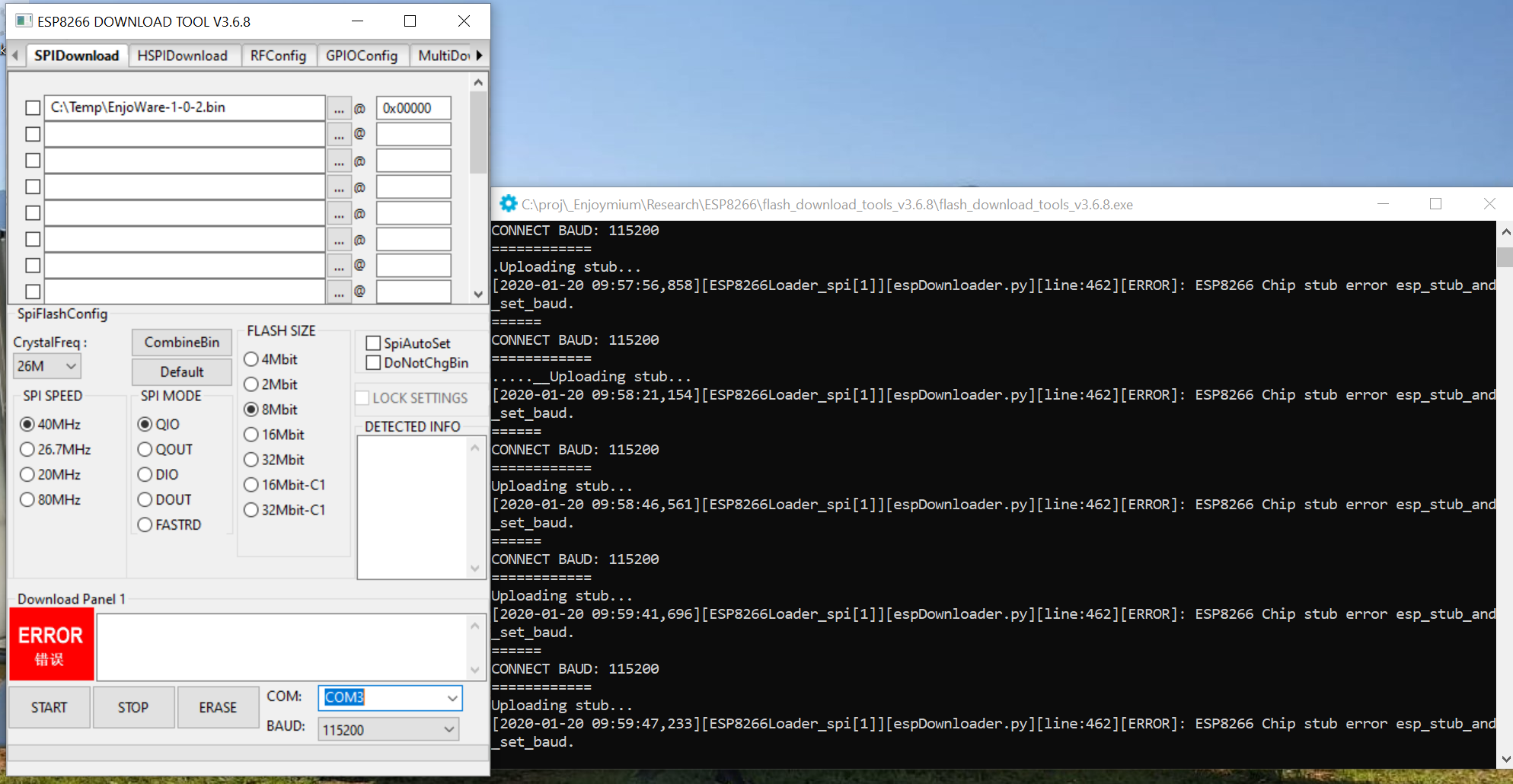The height and width of the screenshot is (784, 1513).
Task: Enable DoNotChgBin
Action: point(372,362)
